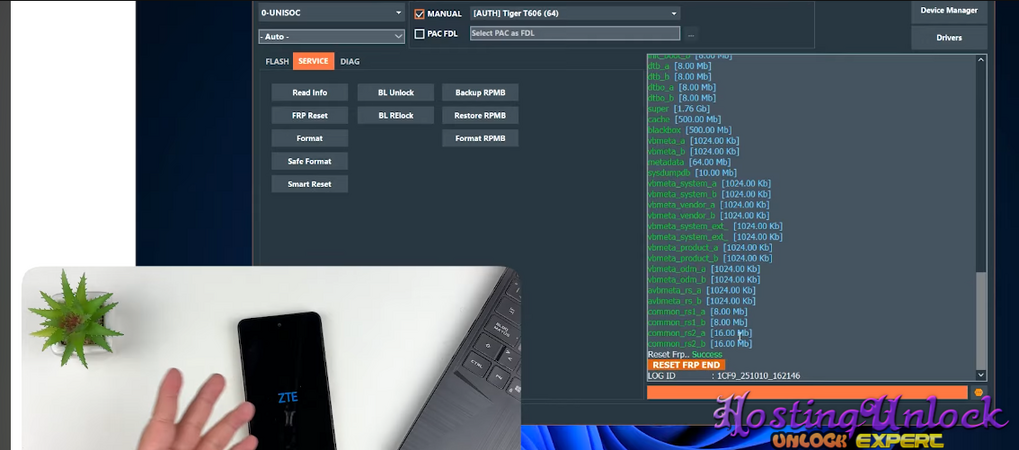Screen dimensions: 1019x450
Task: Click the orange stop icon beside progress bar
Action: (979, 393)
